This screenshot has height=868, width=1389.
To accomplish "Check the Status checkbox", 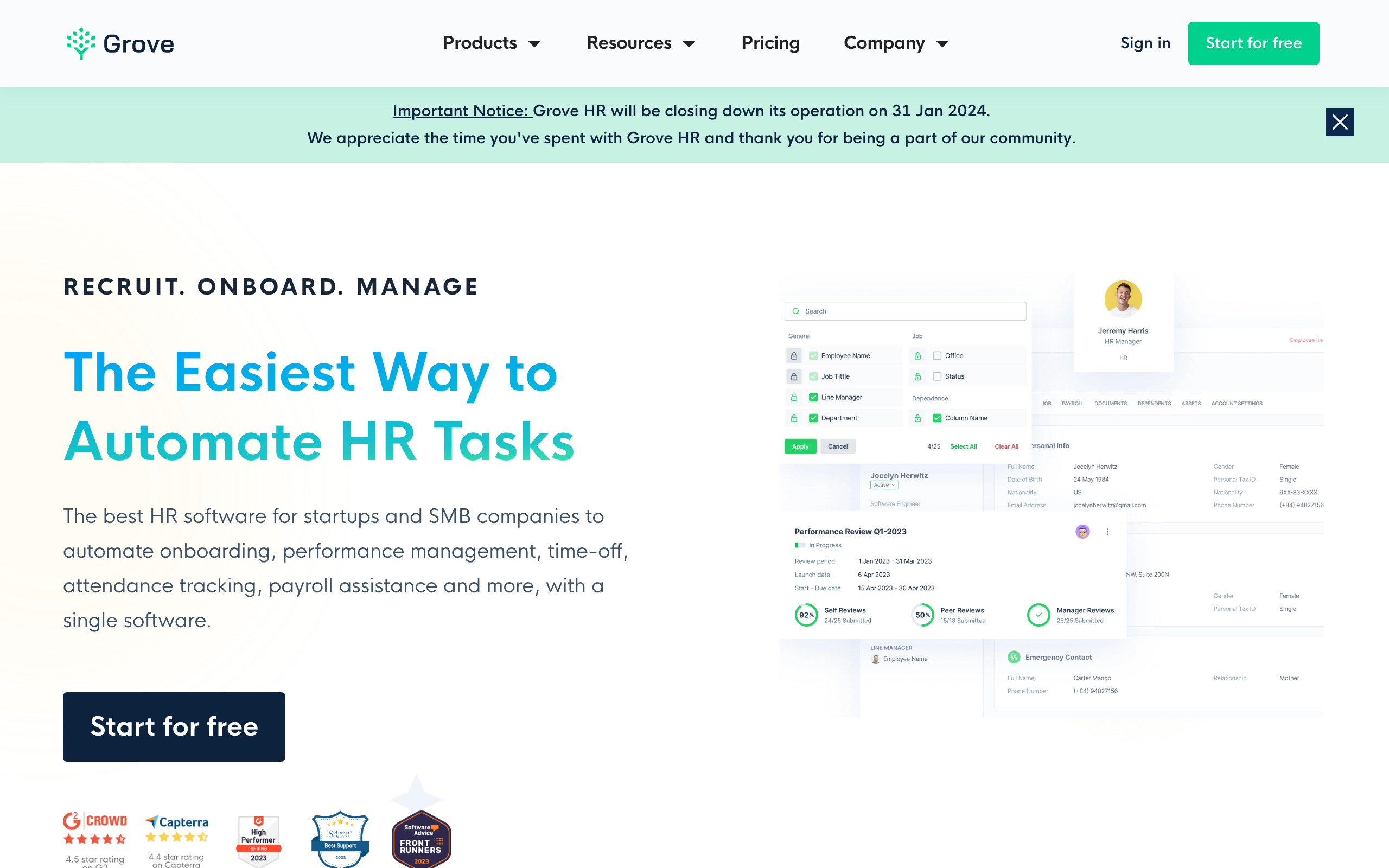I will [x=936, y=376].
